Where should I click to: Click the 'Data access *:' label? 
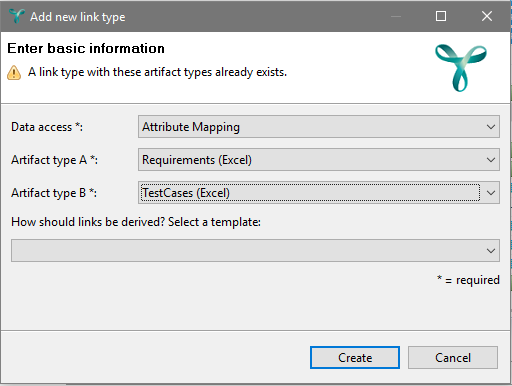pyautogui.click(x=47, y=127)
